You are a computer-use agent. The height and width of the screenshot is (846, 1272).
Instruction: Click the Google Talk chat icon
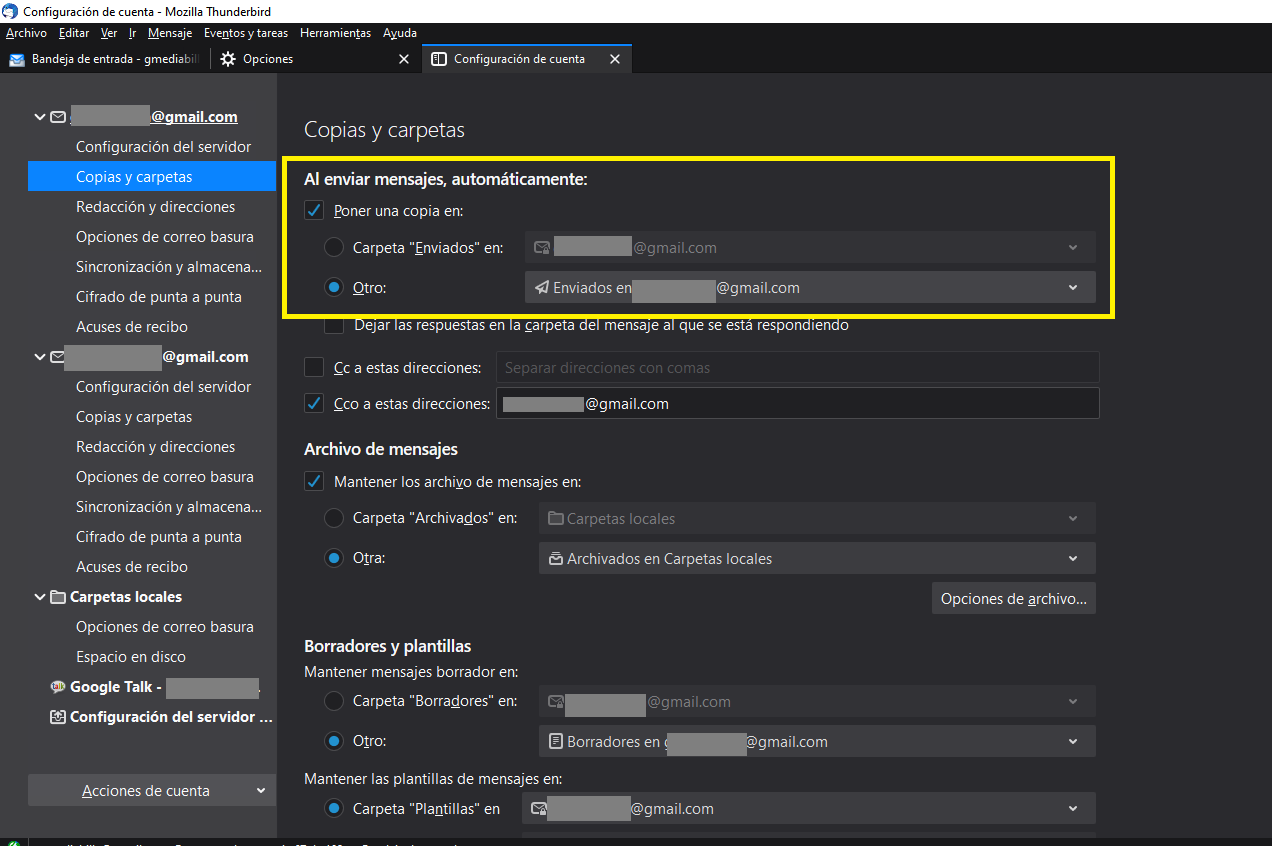(x=58, y=687)
